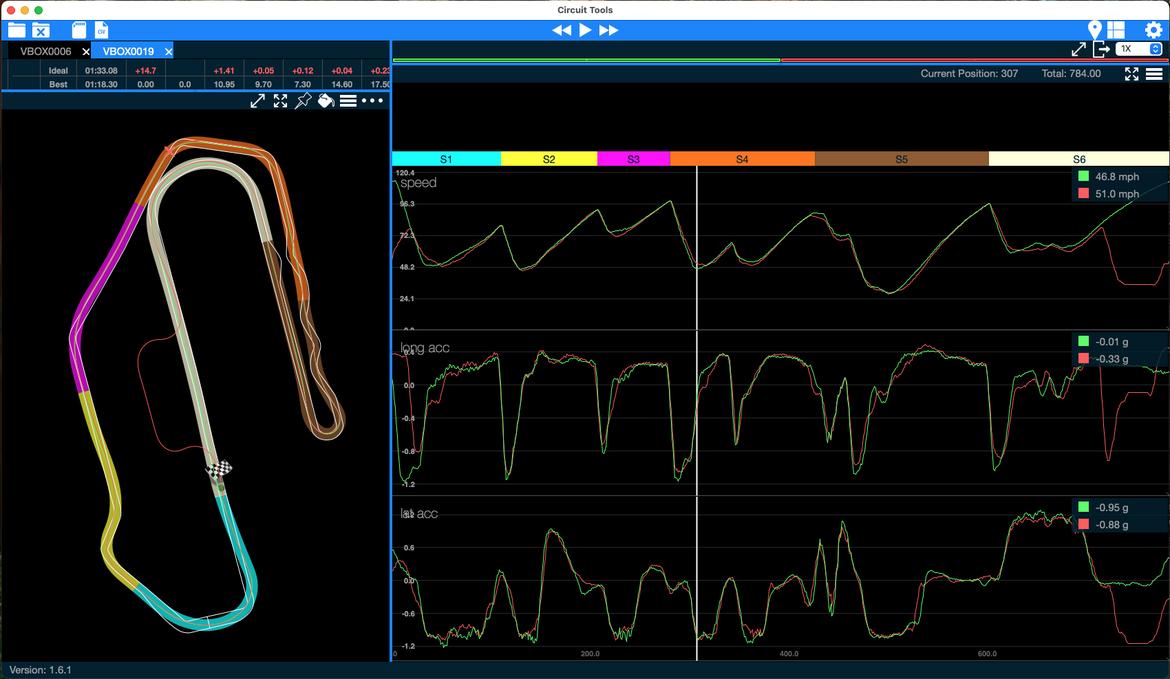Open a file with the folder icon
This screenshot has height=679, width=1170.
(16, 30)
